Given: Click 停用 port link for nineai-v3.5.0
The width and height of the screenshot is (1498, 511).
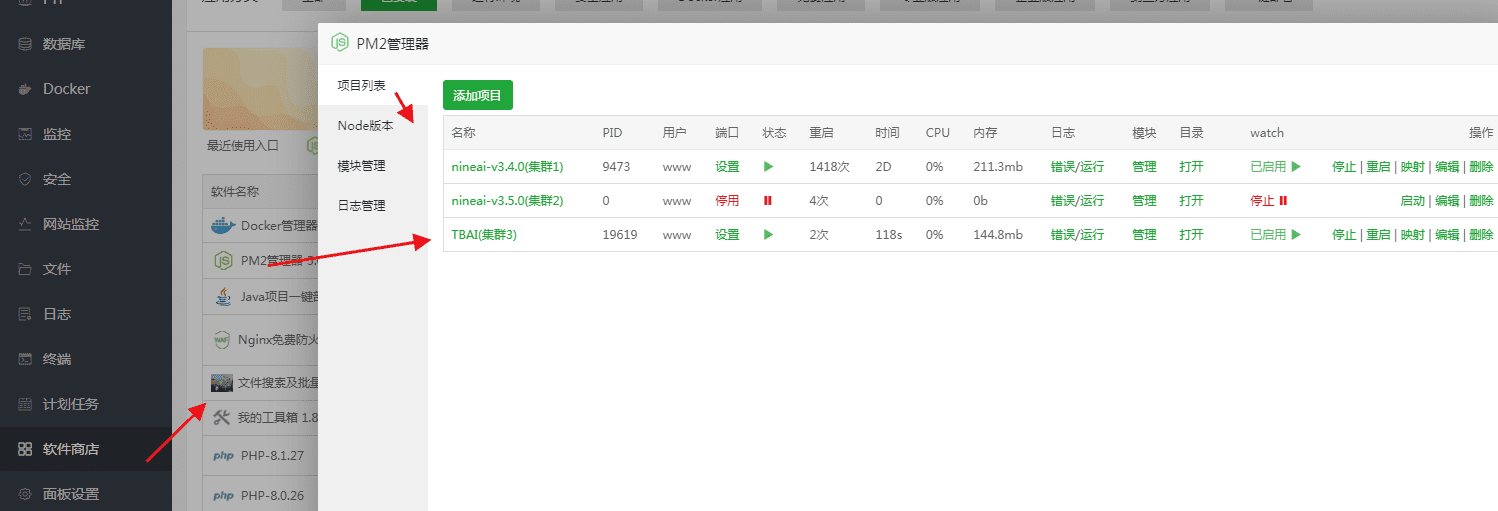Looking at the screenshot, I should [x=727, y=201].
